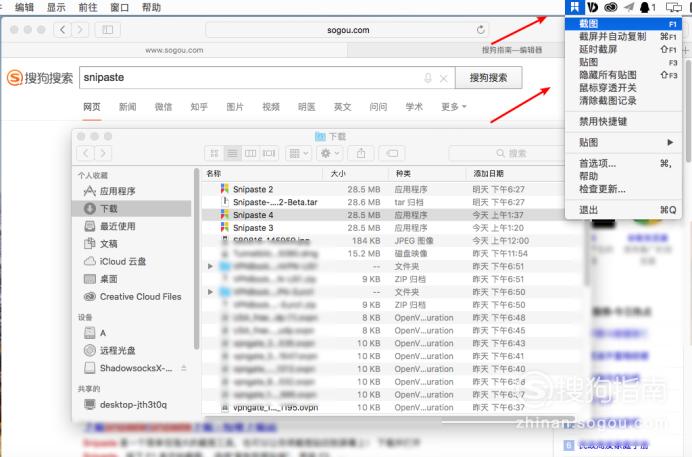Click the Sogou search logo
692x457 pixels.
pos(40,78)
